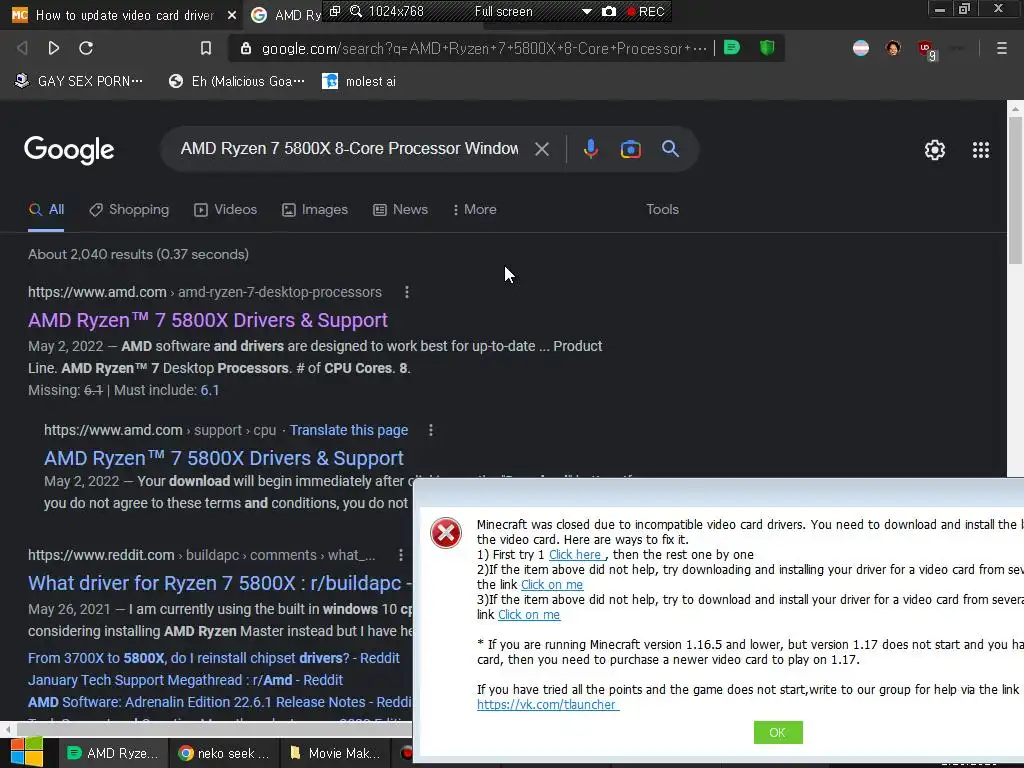The image size is (1024, 768).
Task: Click 'Click on me' link in step 3
Action: 529,615
